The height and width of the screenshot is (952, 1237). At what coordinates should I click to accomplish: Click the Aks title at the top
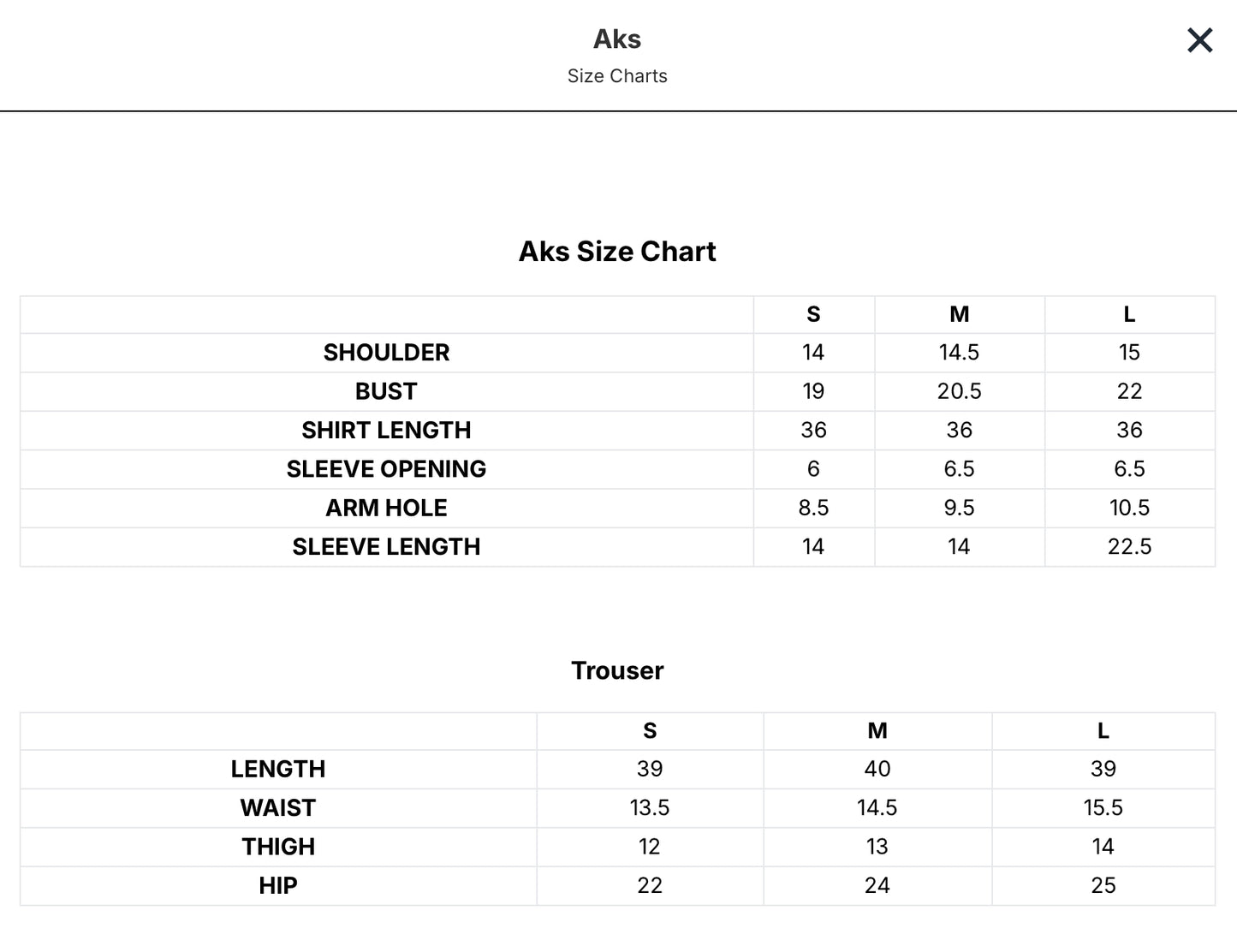point(617,39)
